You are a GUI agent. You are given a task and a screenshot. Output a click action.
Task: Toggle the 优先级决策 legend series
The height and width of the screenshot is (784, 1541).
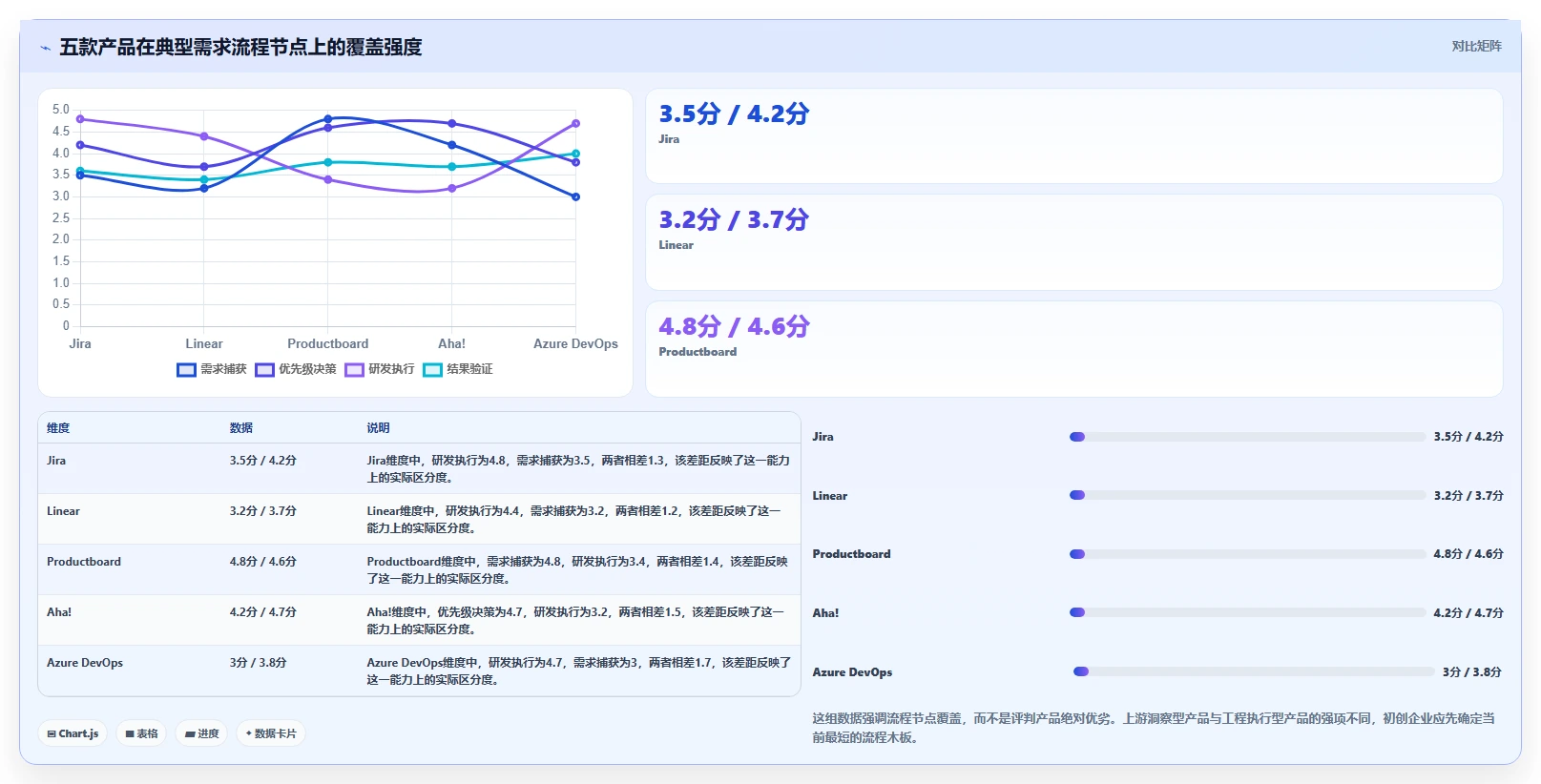click(x=296, y=369)
